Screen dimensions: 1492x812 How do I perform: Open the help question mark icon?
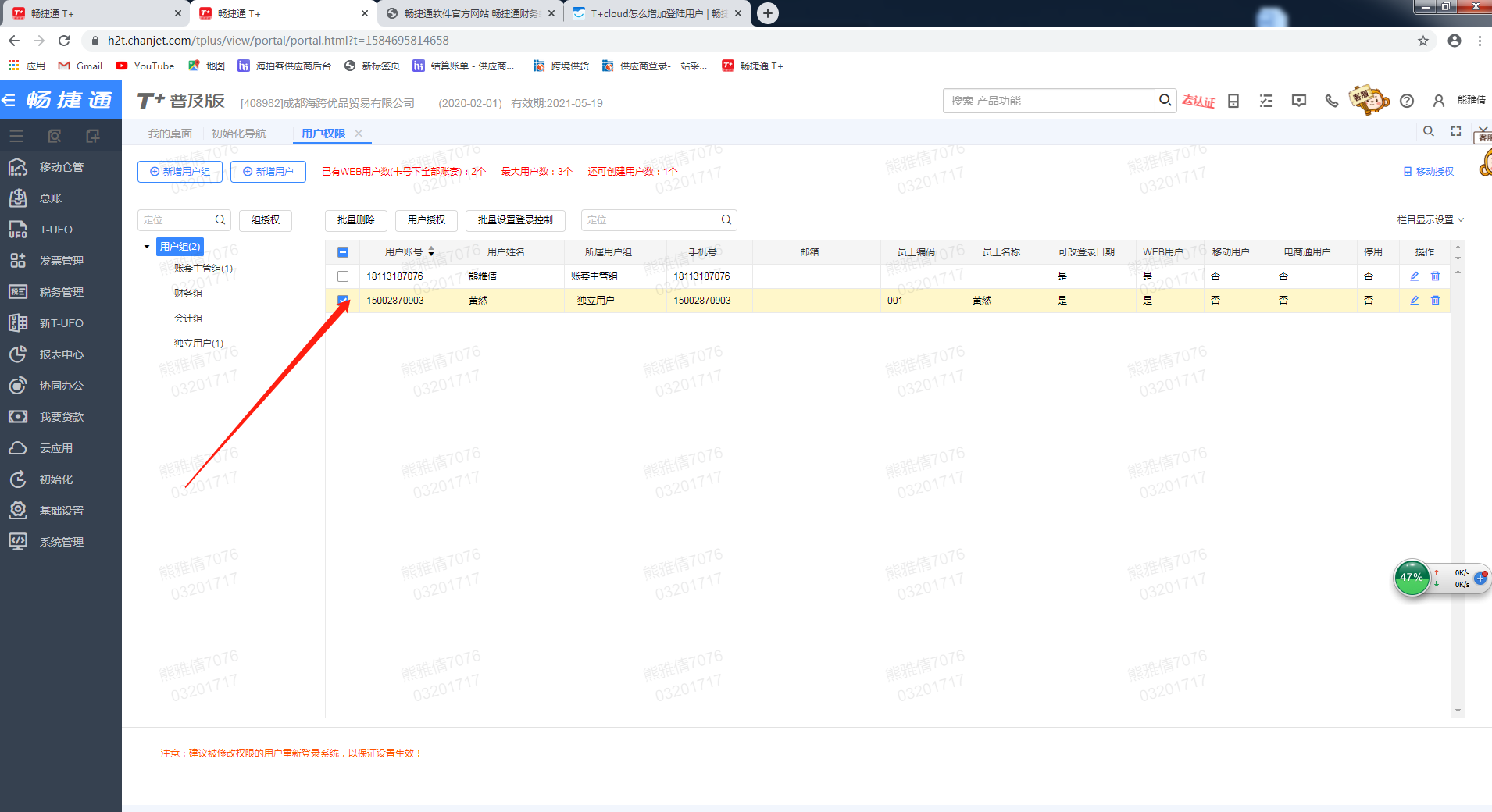(1407, 101)
